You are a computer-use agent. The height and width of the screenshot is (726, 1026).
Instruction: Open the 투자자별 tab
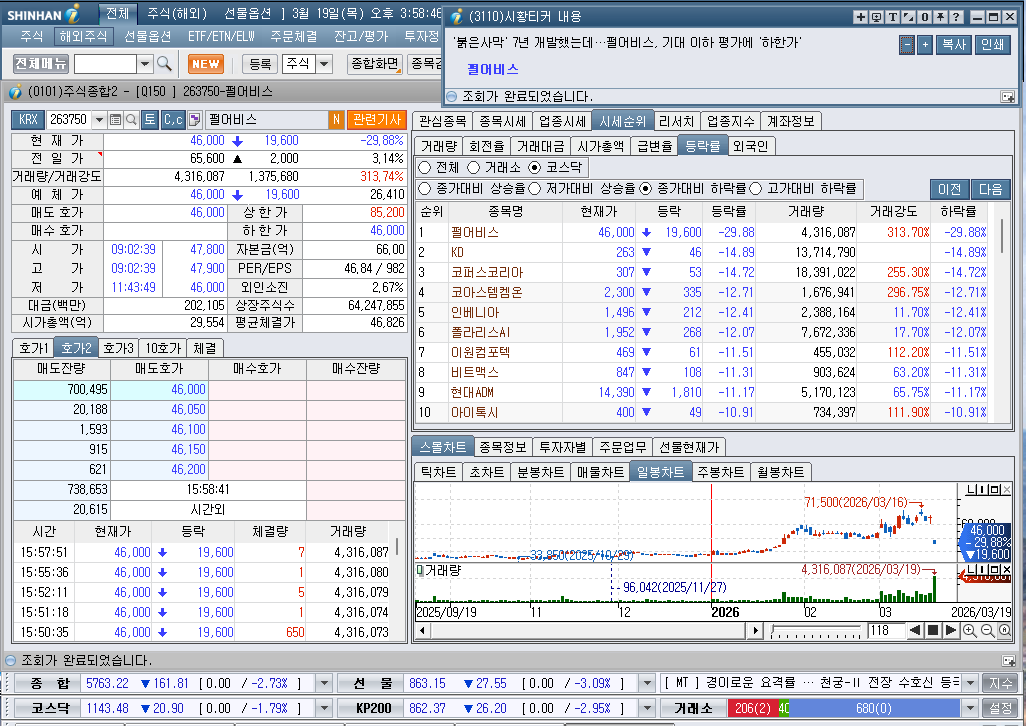563,447
